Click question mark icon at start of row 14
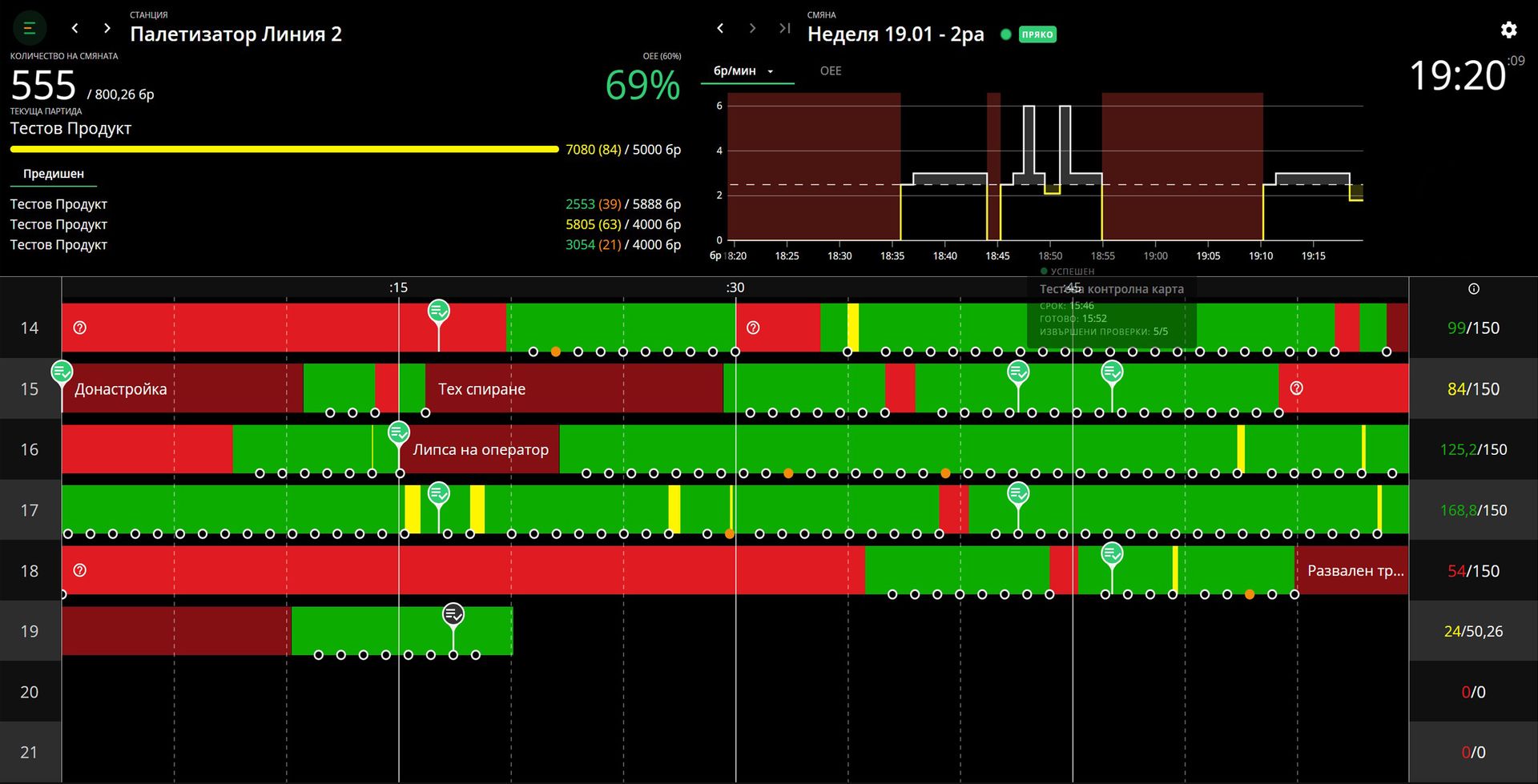This screenshot has height=784, width=1538. pos(79,328)
